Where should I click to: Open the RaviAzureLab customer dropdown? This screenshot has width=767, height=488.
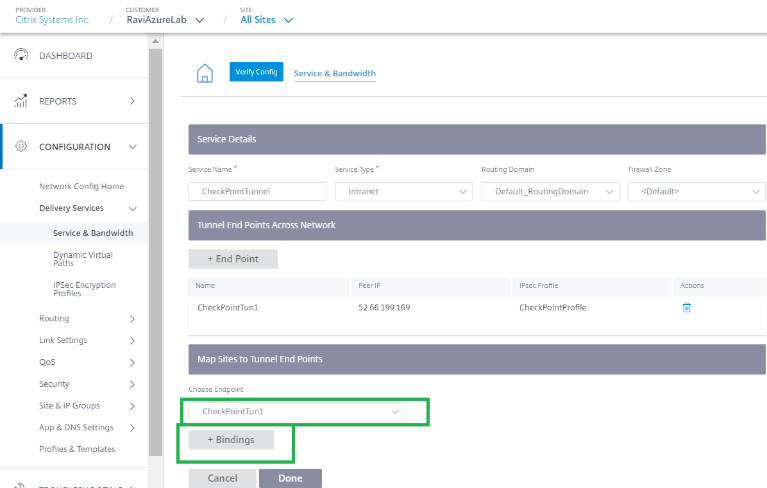[x=165, y=20]
